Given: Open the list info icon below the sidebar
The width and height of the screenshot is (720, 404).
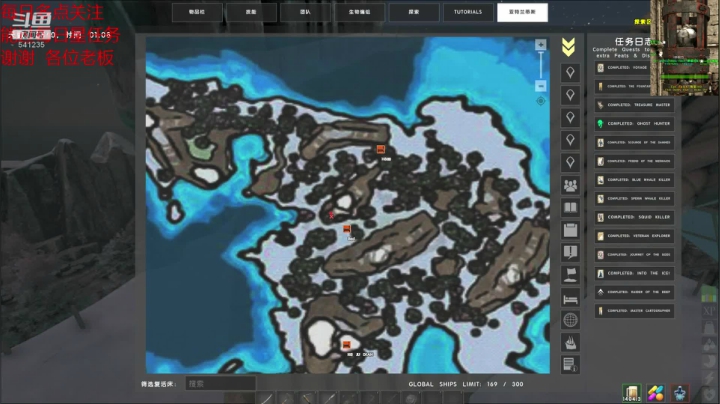Looking at the screenshot, I should (570, 365).
